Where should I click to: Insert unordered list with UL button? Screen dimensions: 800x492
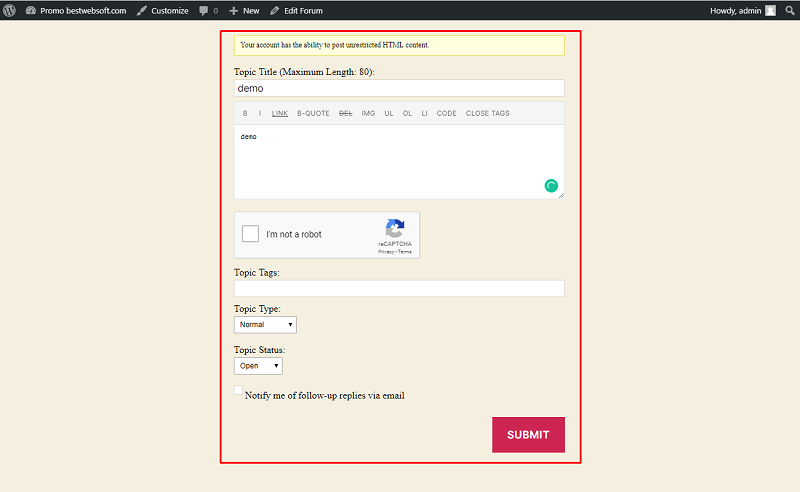[x=389, y=113]
